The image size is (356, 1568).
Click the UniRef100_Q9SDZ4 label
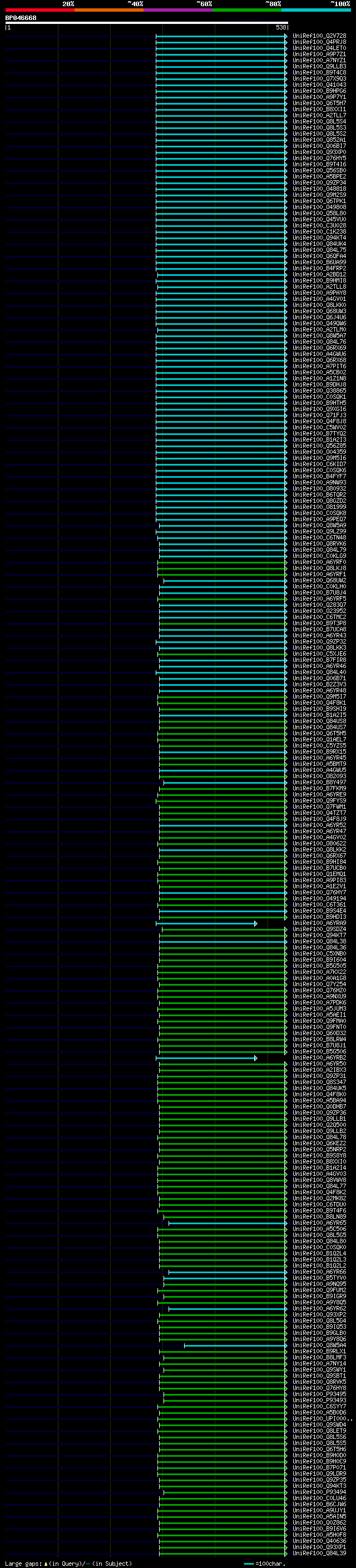click(x=319, y=929)
